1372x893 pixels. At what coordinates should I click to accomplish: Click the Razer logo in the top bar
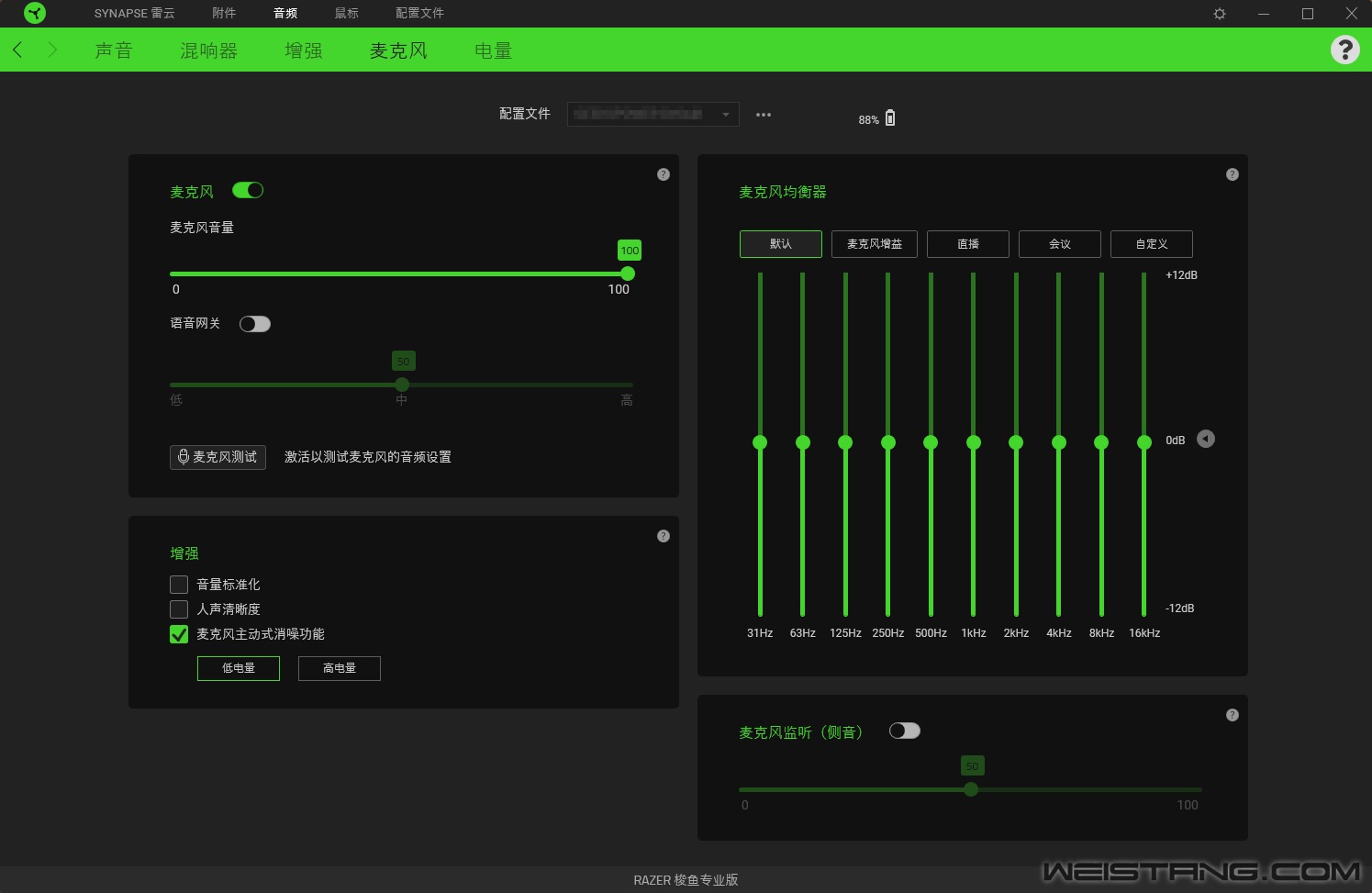35,13
